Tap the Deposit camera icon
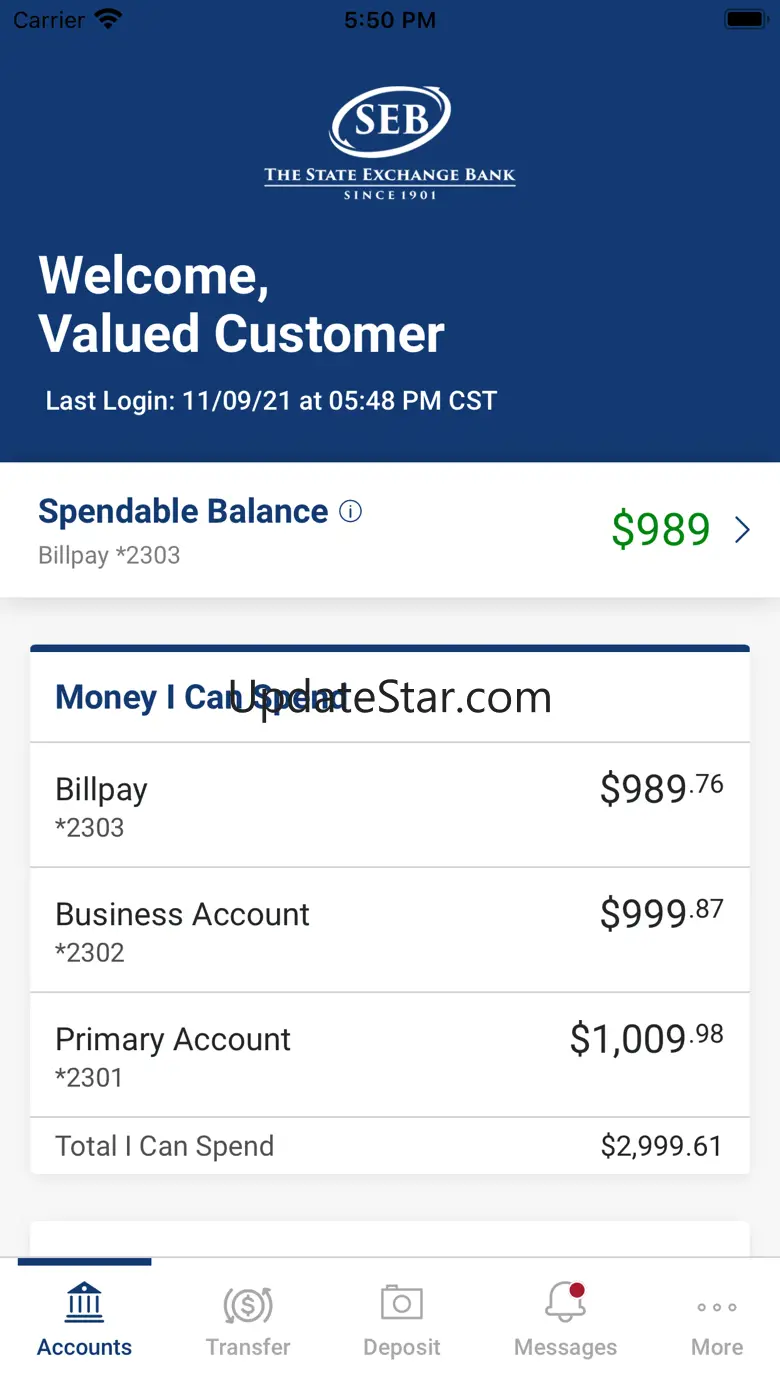The image size is (780, 1387). pyautogui.click(x=402, y=1303)
